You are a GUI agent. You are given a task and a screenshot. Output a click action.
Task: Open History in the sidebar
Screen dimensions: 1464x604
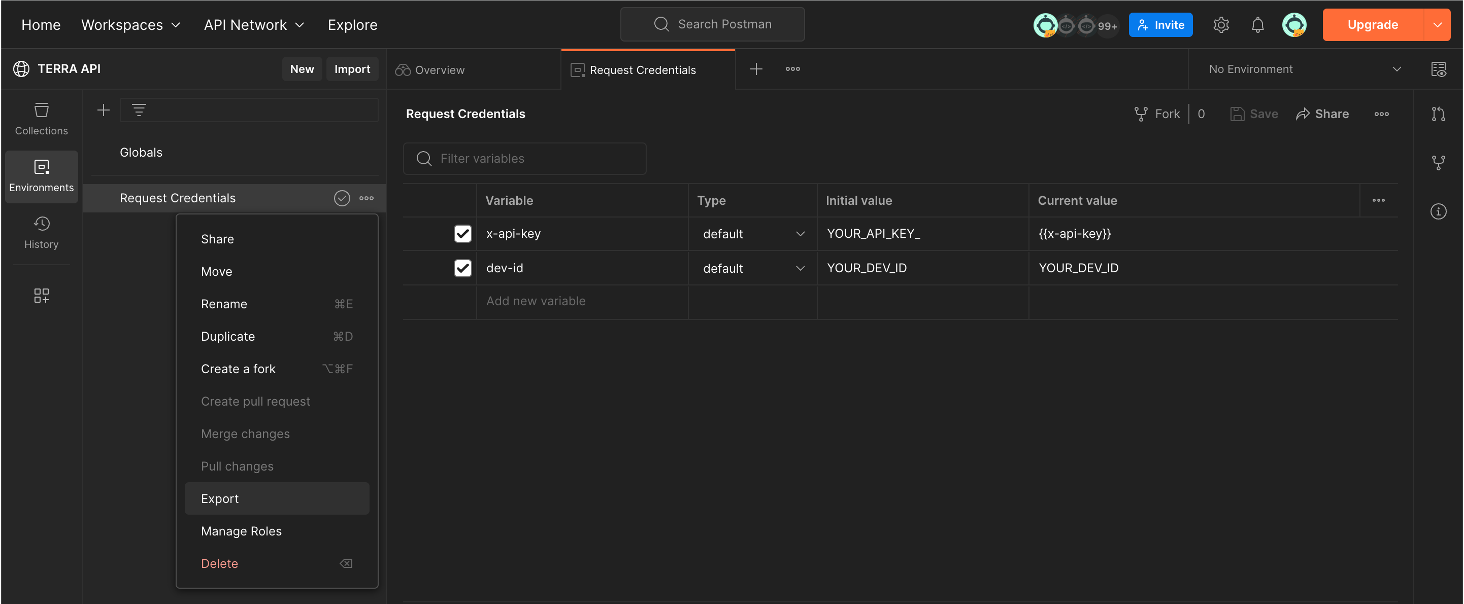click(x=41, y=232)
